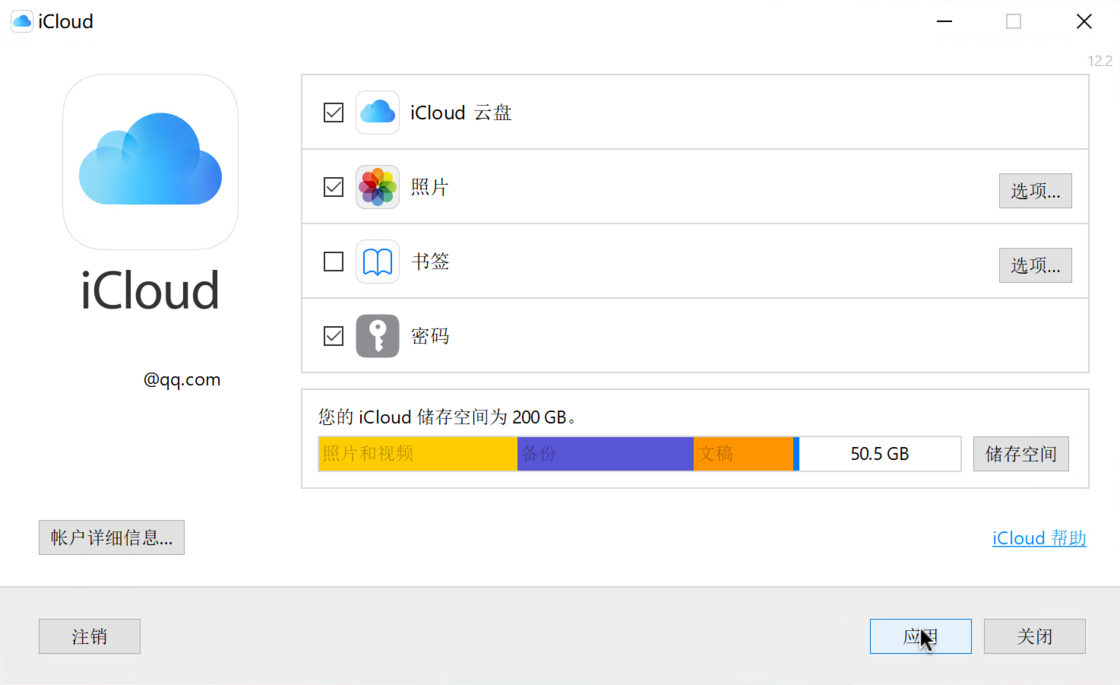Viewport: 1120px width, 685px height.
Task: Open 选项 for 照片
Action: [1035, 190]
